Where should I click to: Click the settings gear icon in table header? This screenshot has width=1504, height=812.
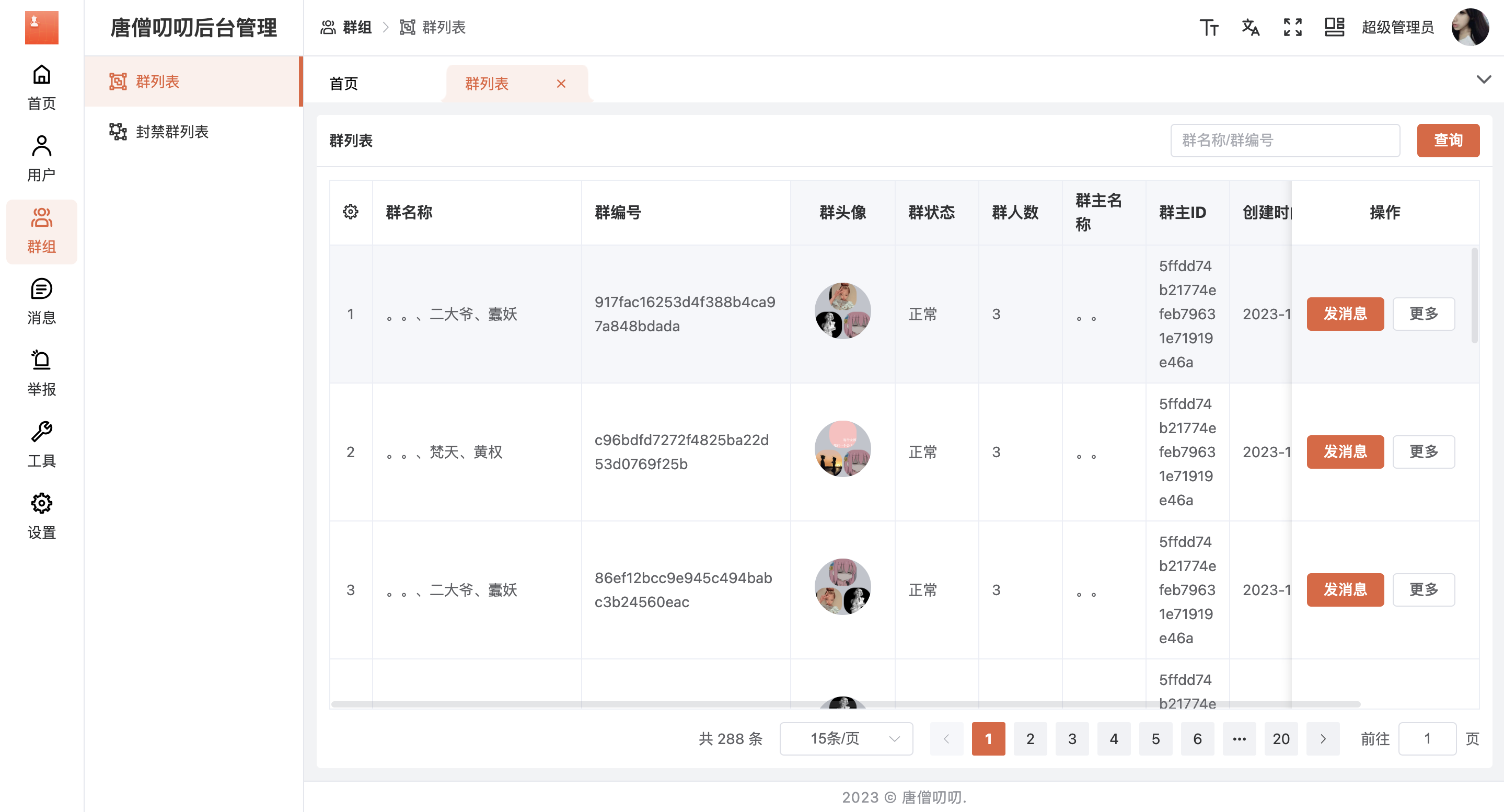[x=351, y=212]
